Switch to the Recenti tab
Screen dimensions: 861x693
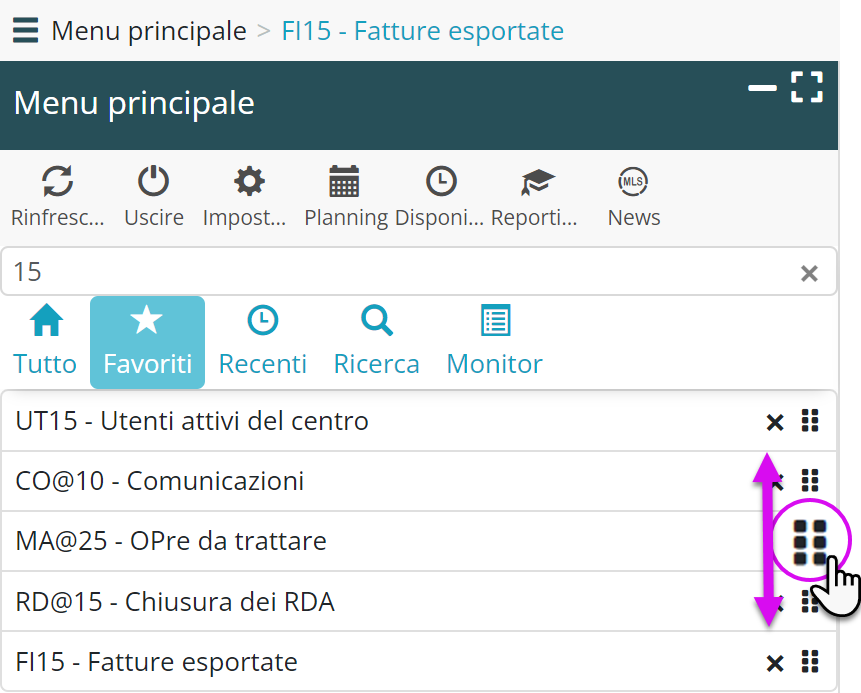(262, 342)
